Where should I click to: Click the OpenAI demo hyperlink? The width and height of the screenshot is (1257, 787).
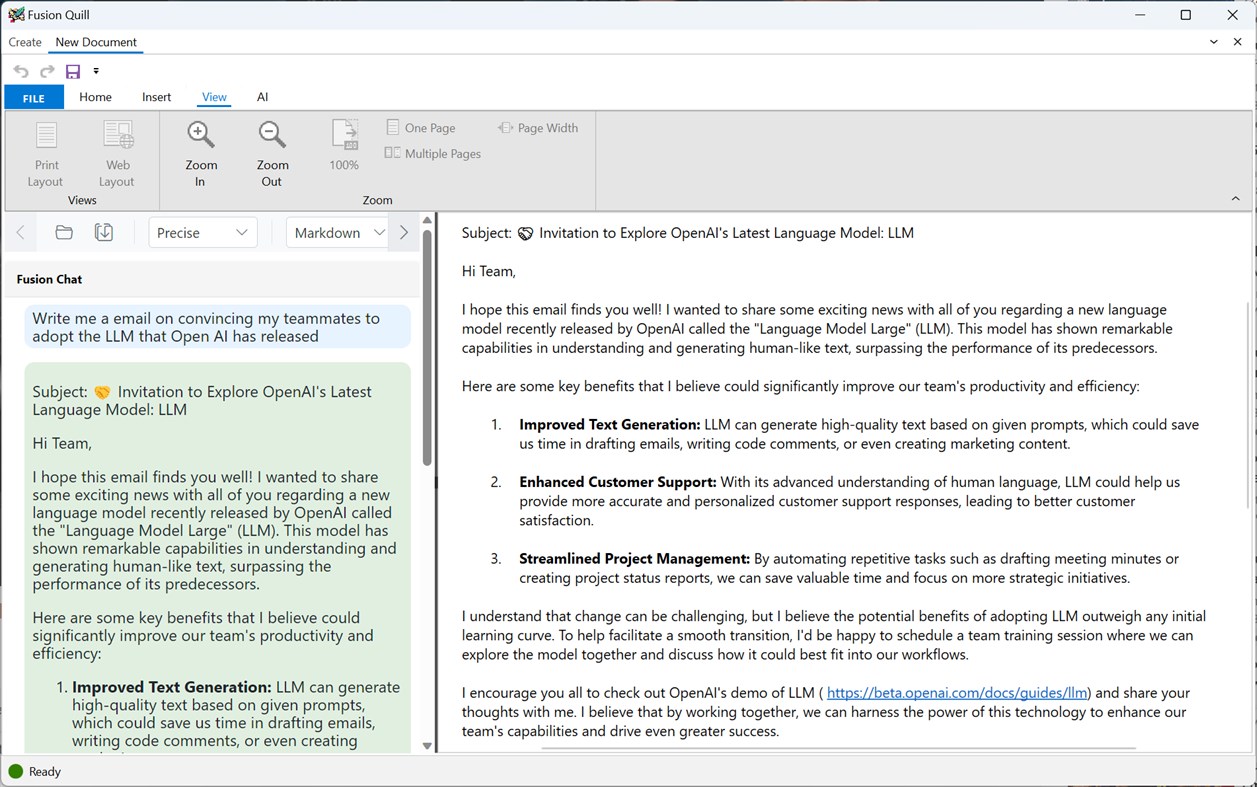coord(957,692)
